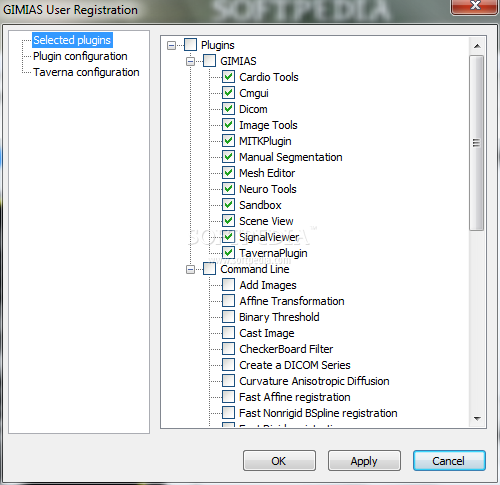Screen dimensions: 500x485
Task: Disable the TavernaPlugin checkbox
Action: point(228,253)
